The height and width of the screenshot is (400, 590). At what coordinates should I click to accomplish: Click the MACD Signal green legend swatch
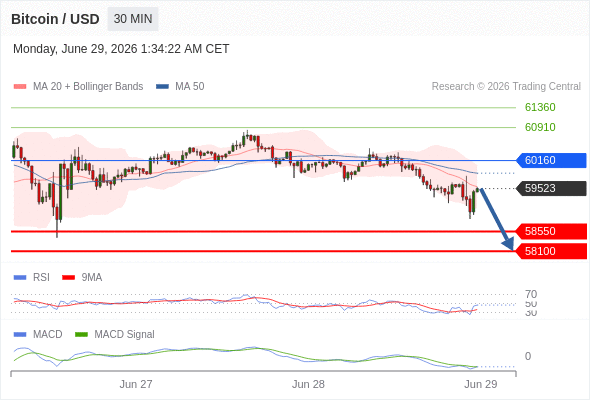coord(81,335)
